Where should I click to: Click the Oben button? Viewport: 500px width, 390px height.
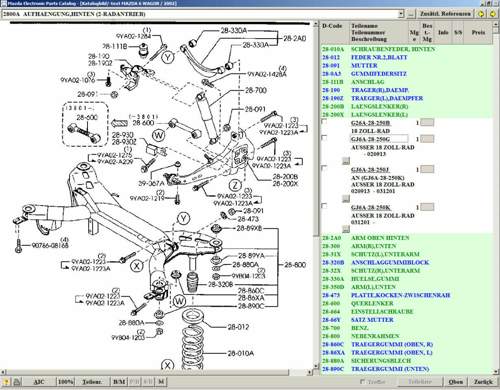click(456, 382)
